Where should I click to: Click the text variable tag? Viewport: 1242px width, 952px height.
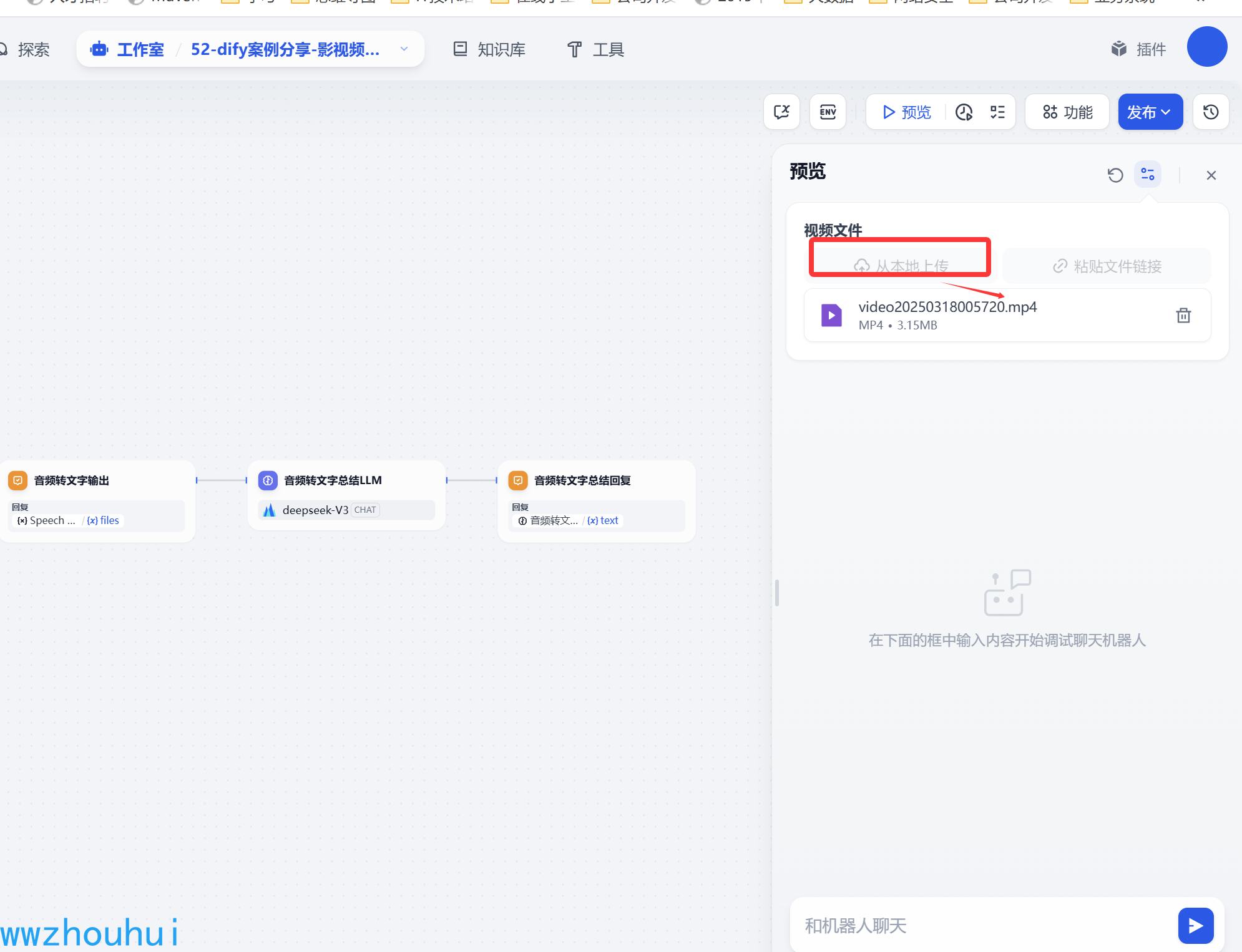click(x=603, y=520)
